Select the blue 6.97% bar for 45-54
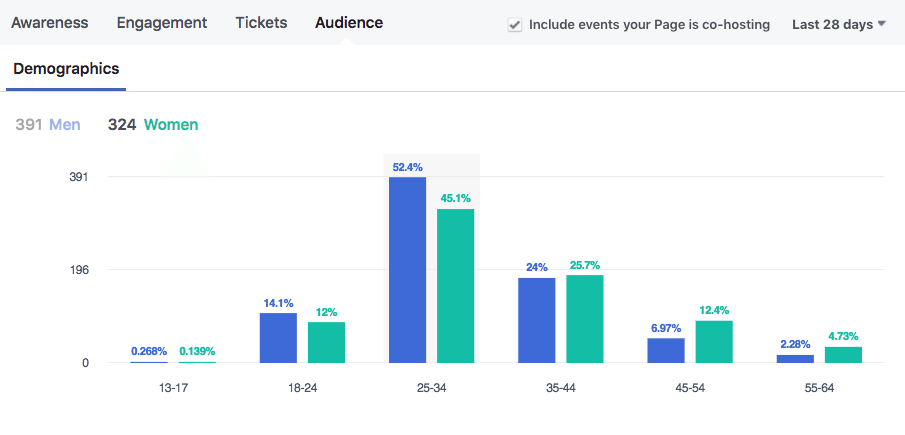905x435 pixels. click(x=666, y=350)
